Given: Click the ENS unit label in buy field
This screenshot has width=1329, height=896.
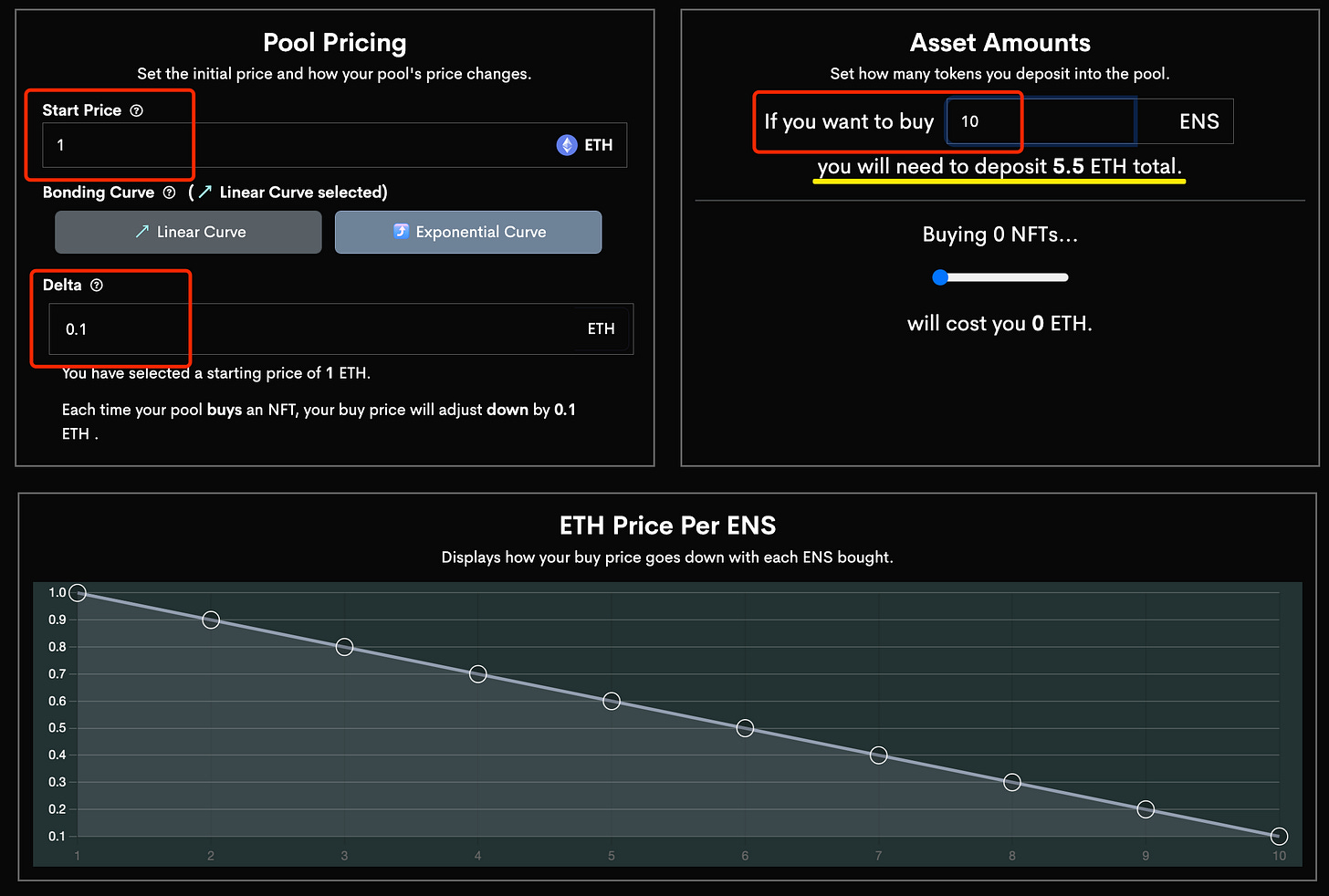Looking at the screenshot, I should [1198, 121].
